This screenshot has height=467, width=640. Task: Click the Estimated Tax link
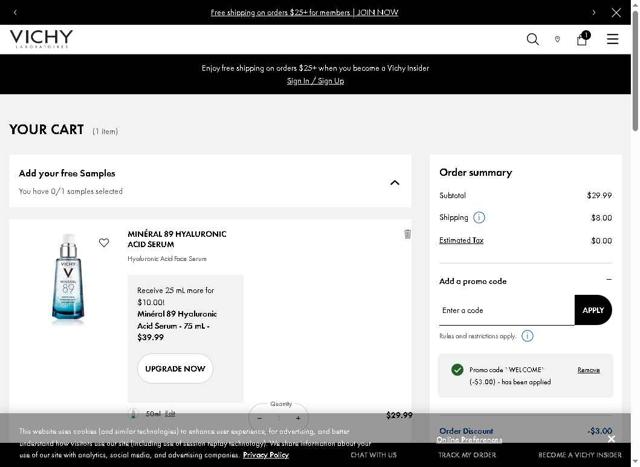(x=461, y=240)
